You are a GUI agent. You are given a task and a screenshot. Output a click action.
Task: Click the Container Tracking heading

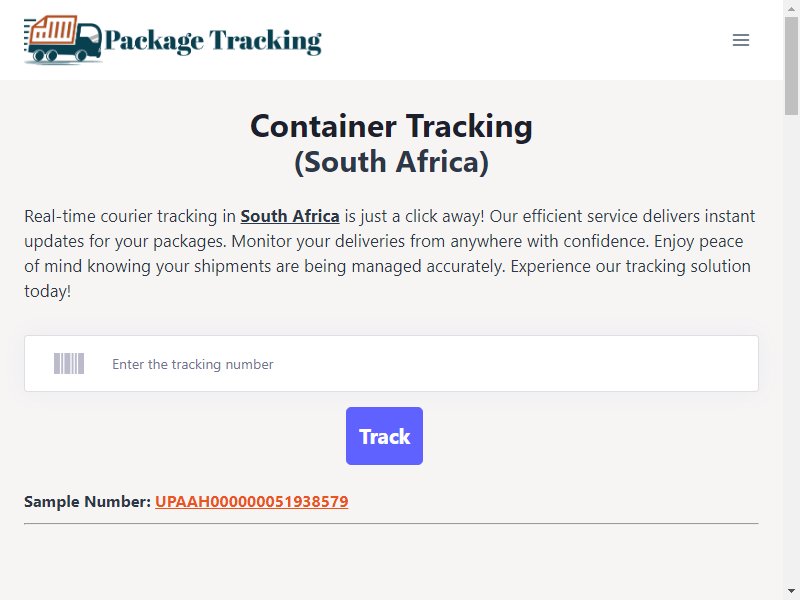click(391, 126)
